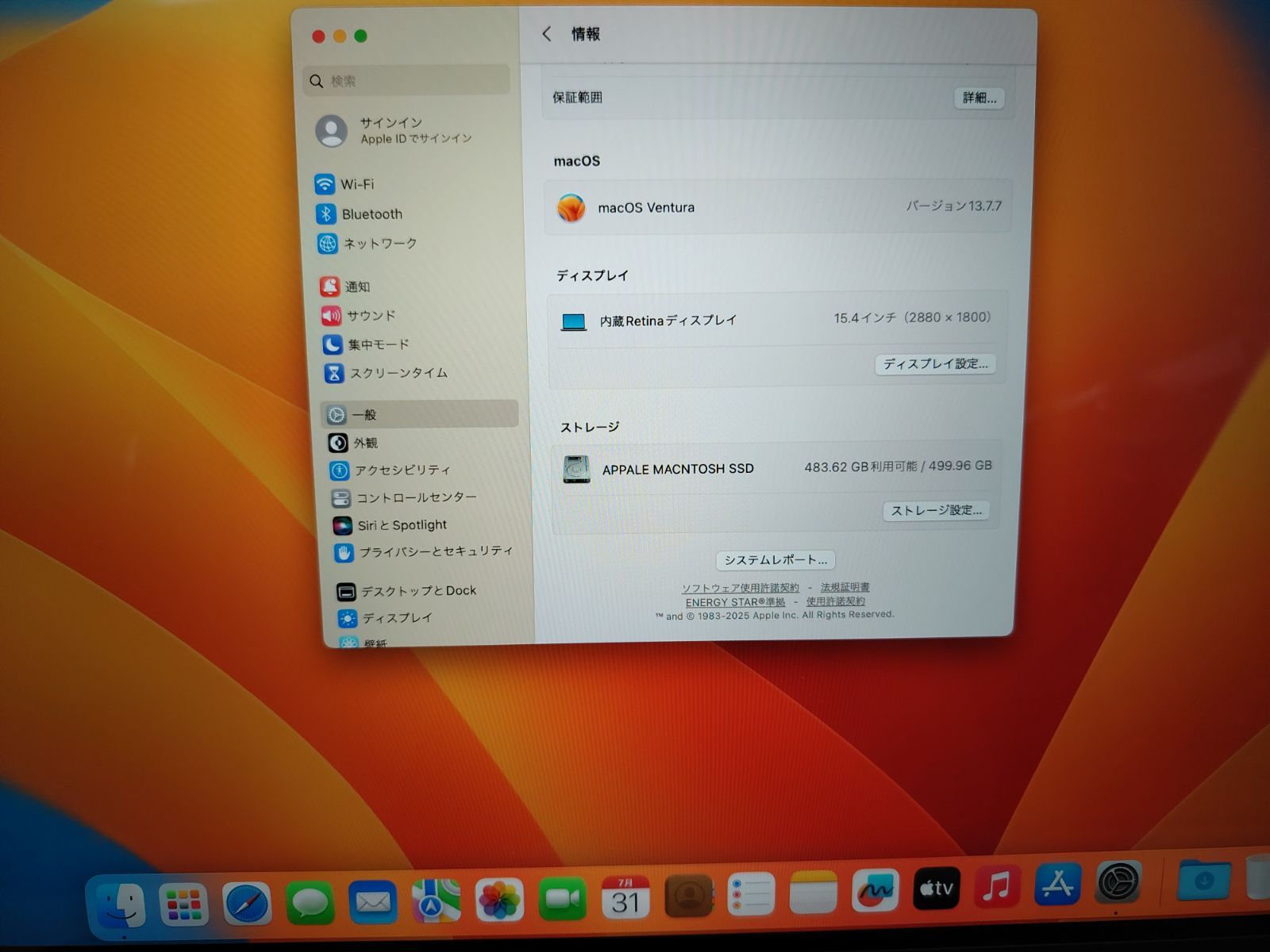Open Launchpad from the Dock
This screenshot has height=952, width=1270.
point(183,904)
